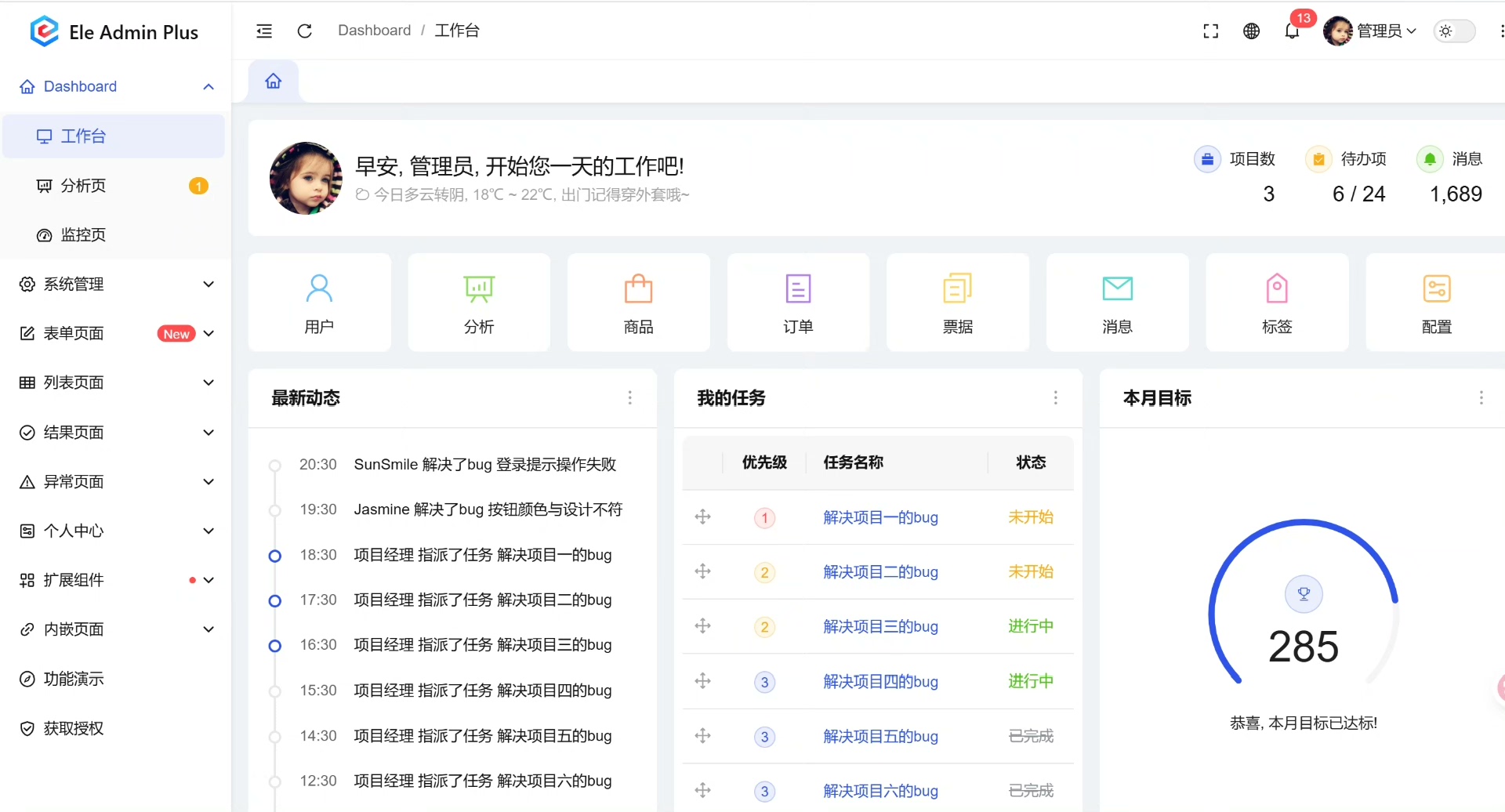Image resolution: width=1505 pixels, height=812 pixels.
Task: Open the 用户 shortcut card
Action: pos(319,303)
